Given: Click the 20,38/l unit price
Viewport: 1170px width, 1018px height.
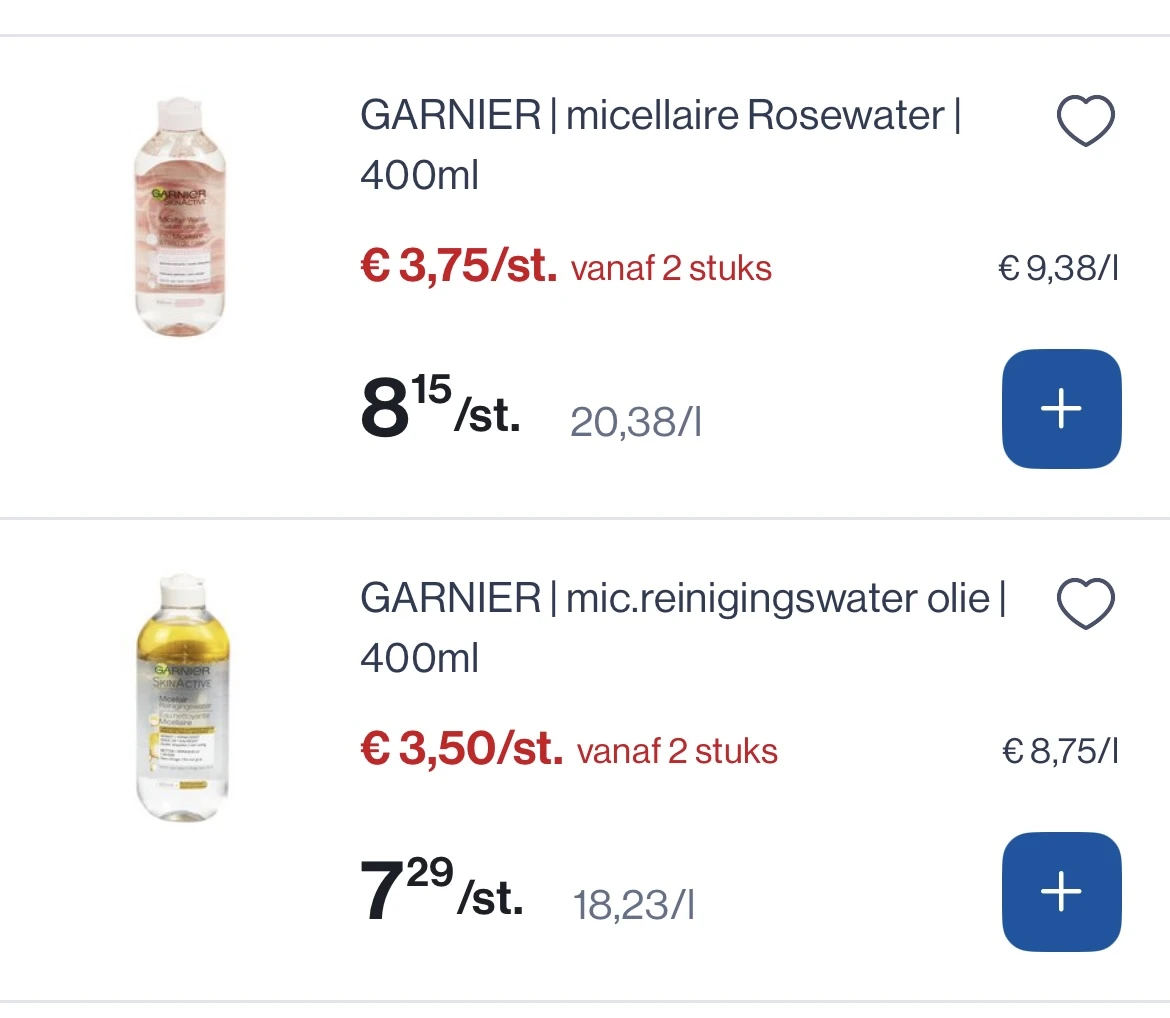Looking at the screenshot, I should point(635,423).
